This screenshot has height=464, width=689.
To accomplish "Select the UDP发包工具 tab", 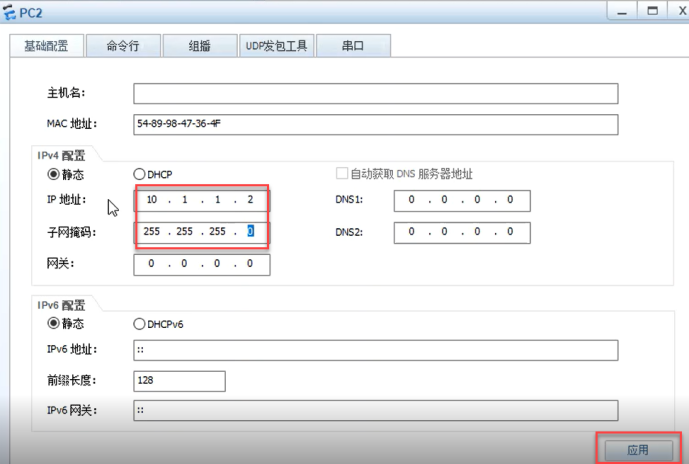I will coord(275,46).
